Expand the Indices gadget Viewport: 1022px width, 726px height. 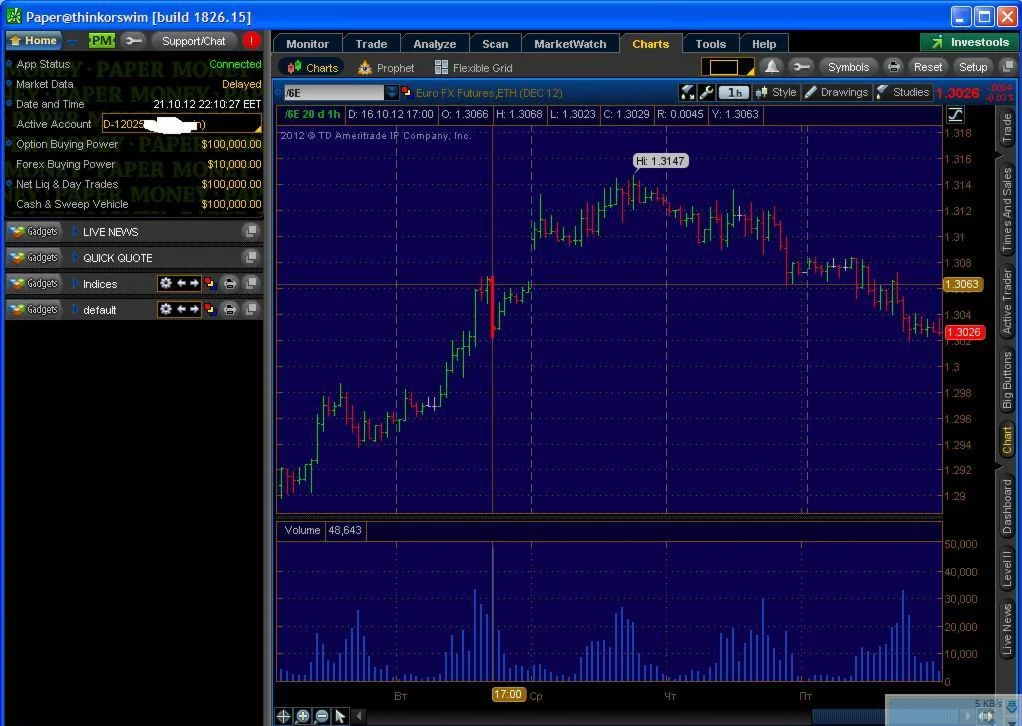(x=76, y=283)
